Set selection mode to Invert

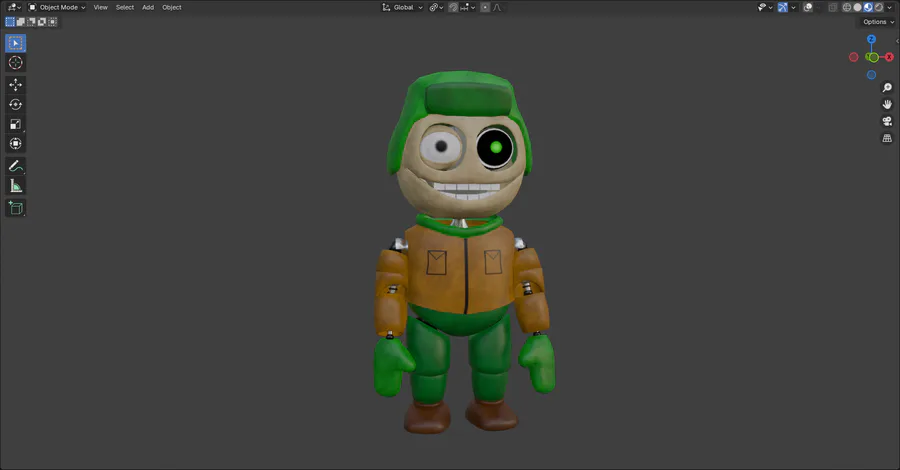click(x=42, y=22)
